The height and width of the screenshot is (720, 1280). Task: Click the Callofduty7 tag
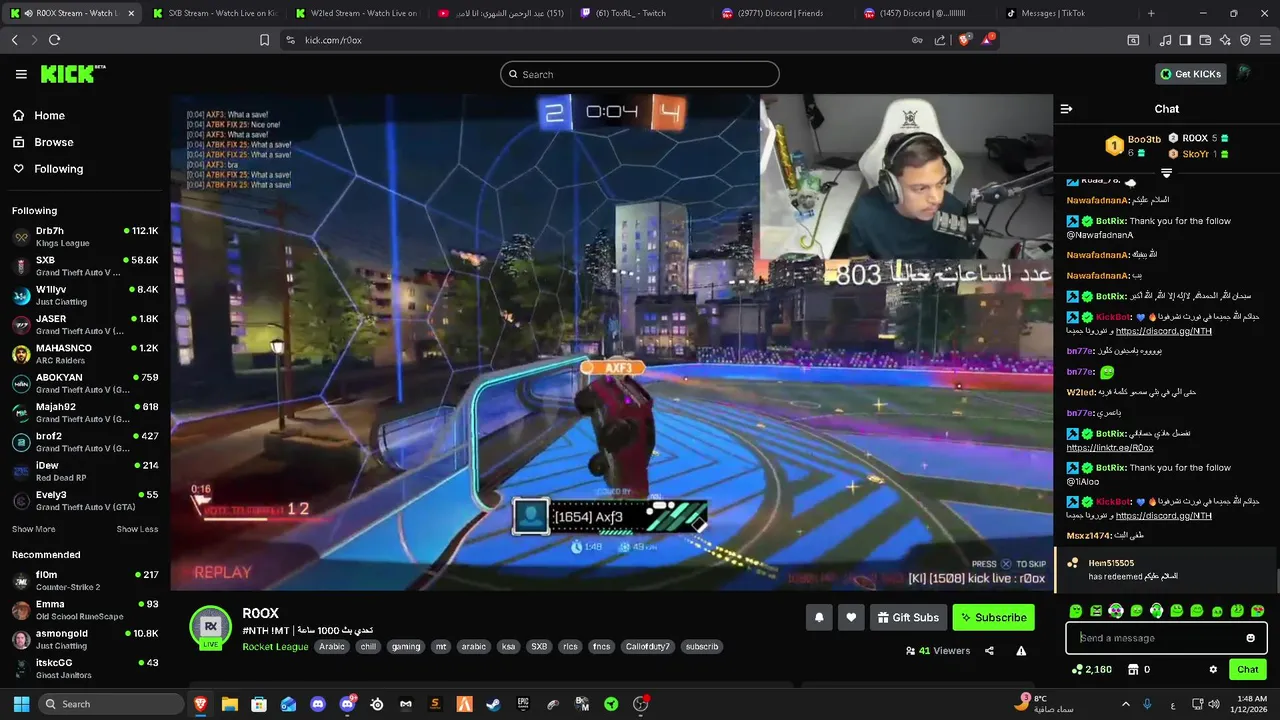[647, 646]
